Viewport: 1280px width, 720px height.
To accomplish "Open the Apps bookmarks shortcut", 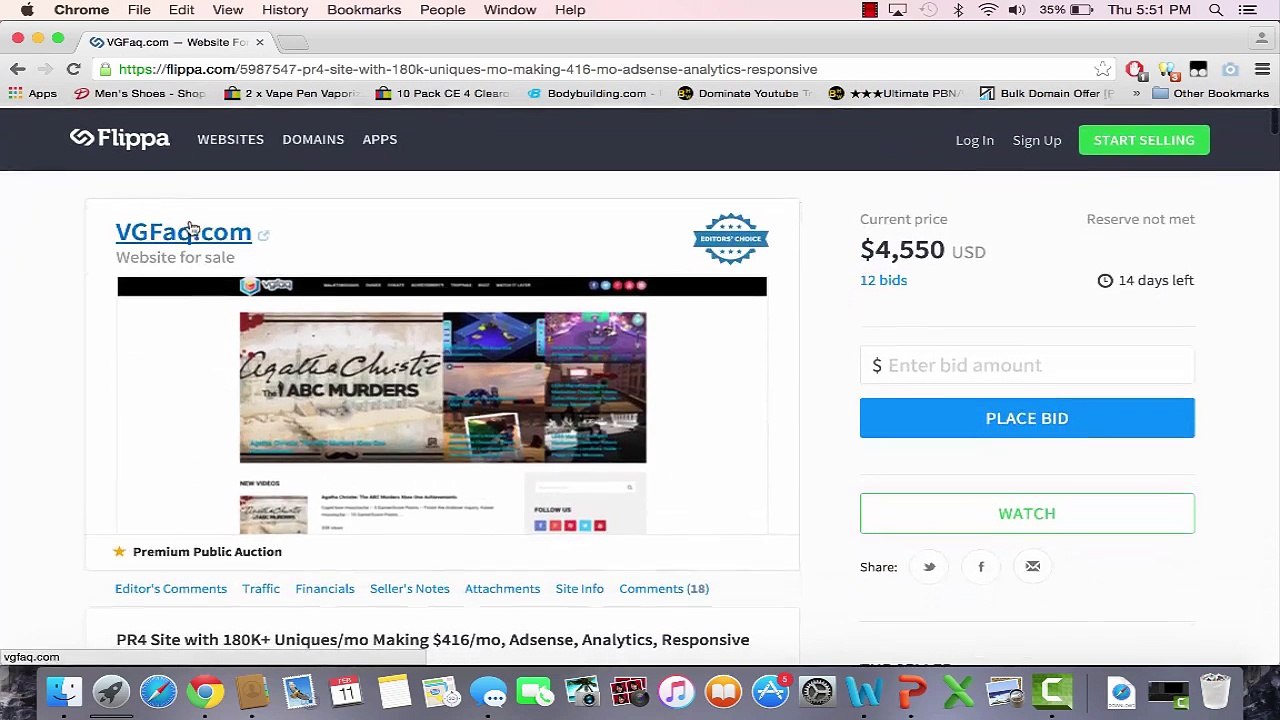I will click(x=33, y=93).
